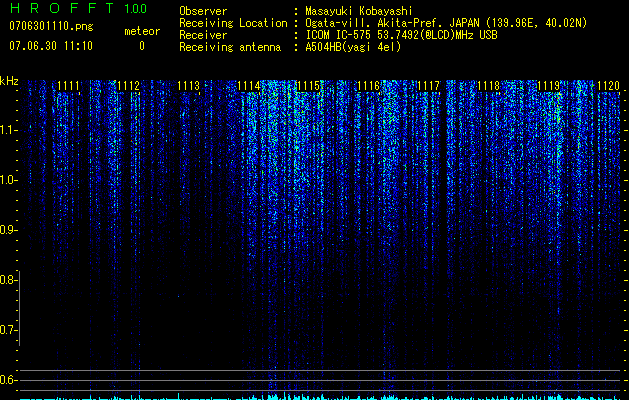
Task: Click time marker 1114
Action: [x=248, y=86]
